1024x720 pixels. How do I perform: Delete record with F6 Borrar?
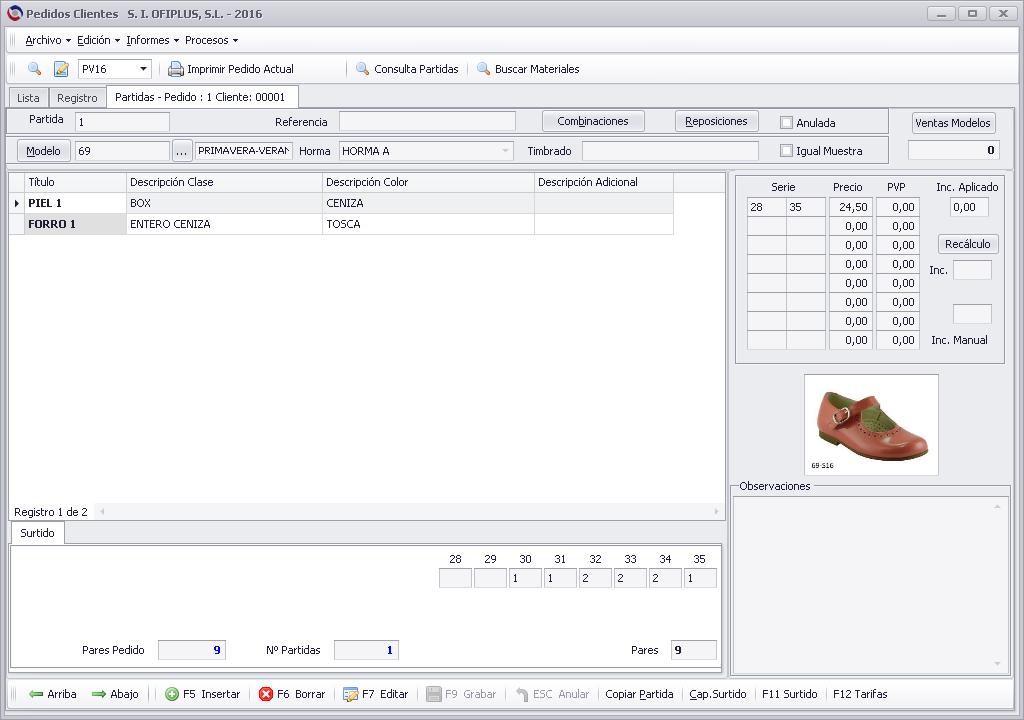pyautogui.click(x=292, y=694)
